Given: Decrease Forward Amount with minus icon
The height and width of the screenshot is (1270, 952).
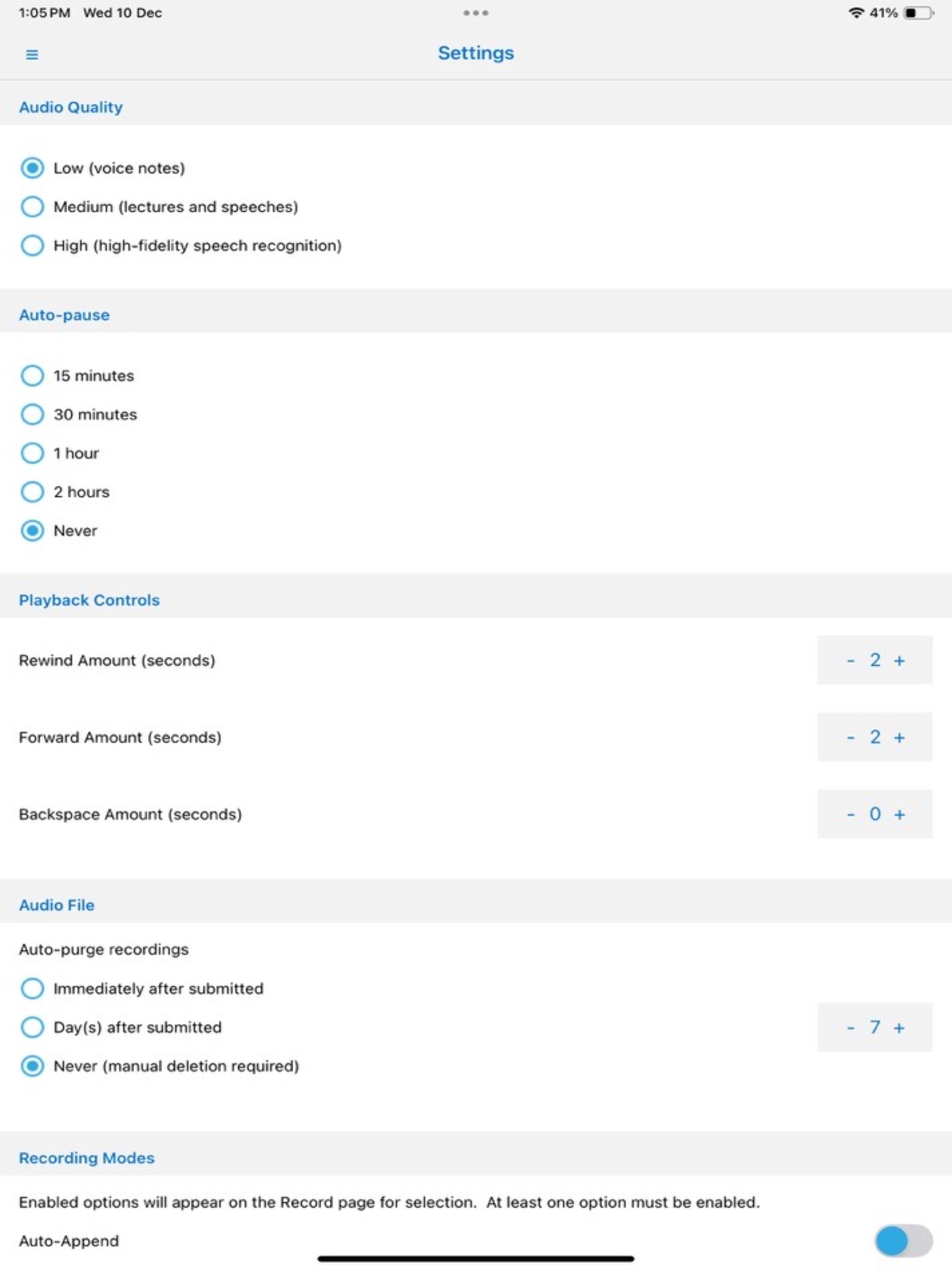Looking at the screenshot, I should point(851,738).
